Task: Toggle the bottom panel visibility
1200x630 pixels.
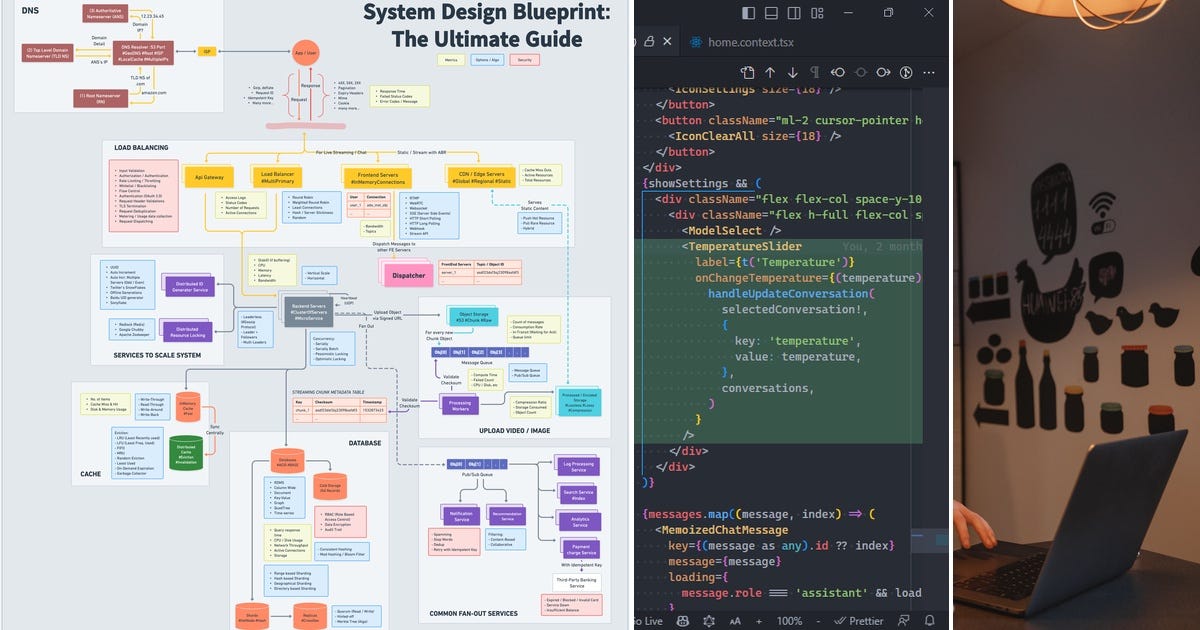Action: (771, 12)
